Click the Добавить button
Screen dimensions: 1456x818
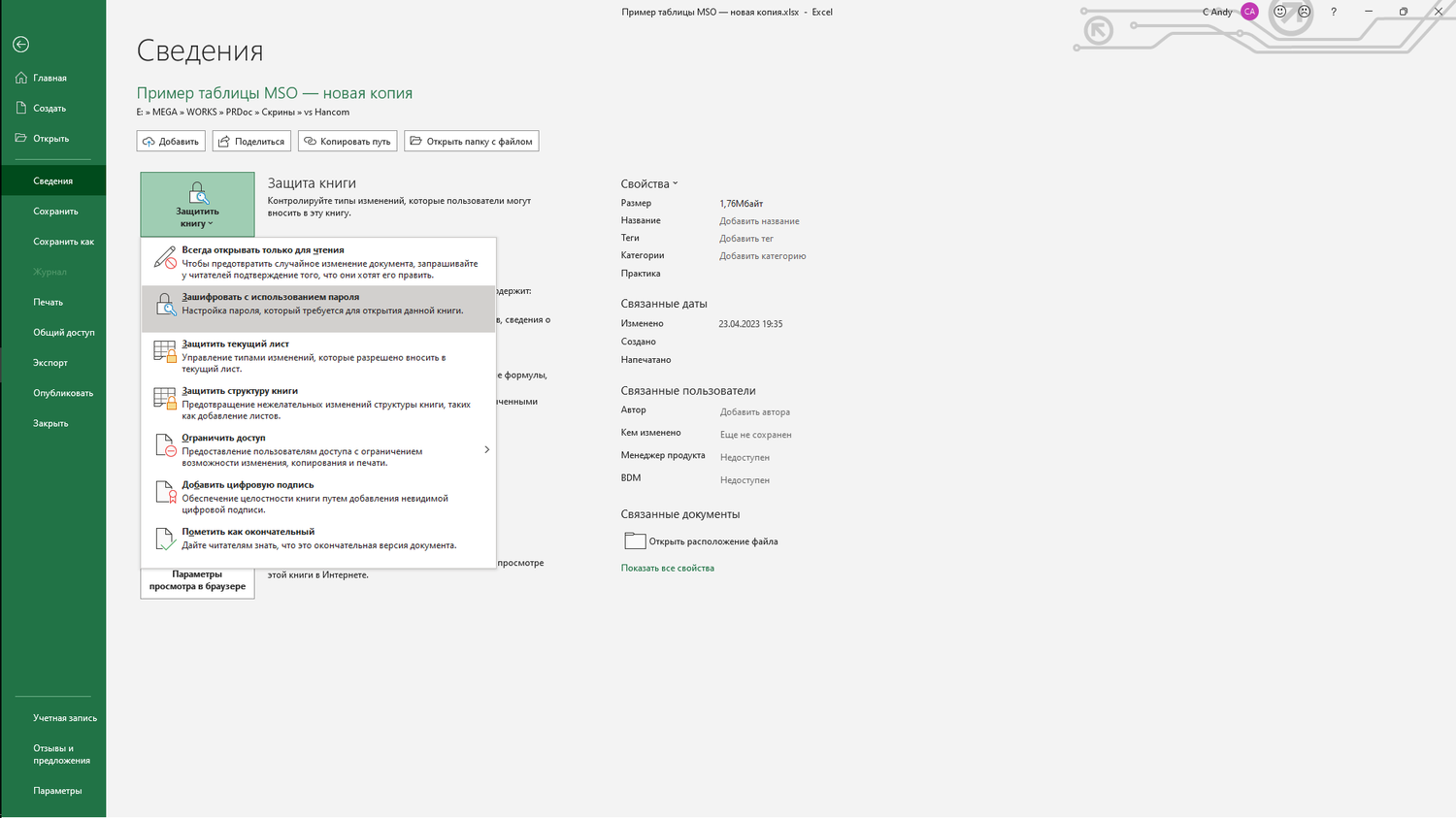coord(171,142)
